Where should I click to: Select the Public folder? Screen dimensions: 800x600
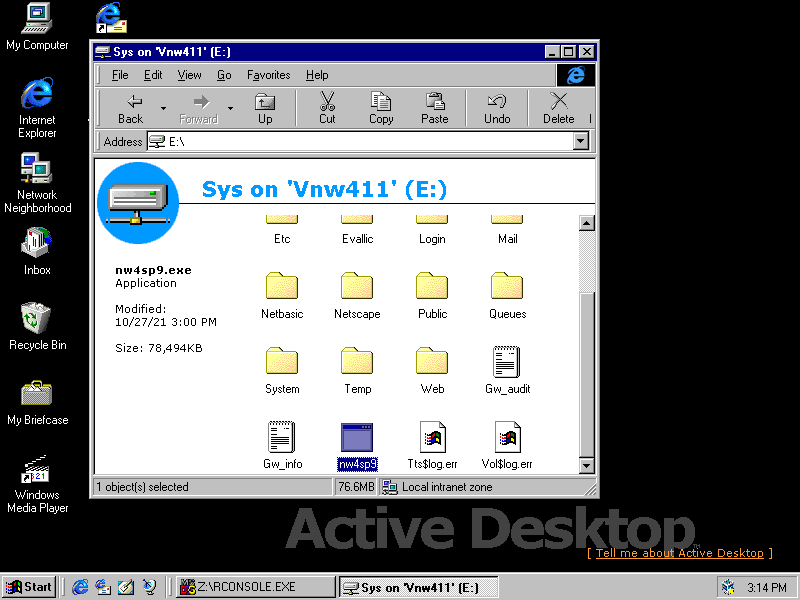(x=432, y=295)
